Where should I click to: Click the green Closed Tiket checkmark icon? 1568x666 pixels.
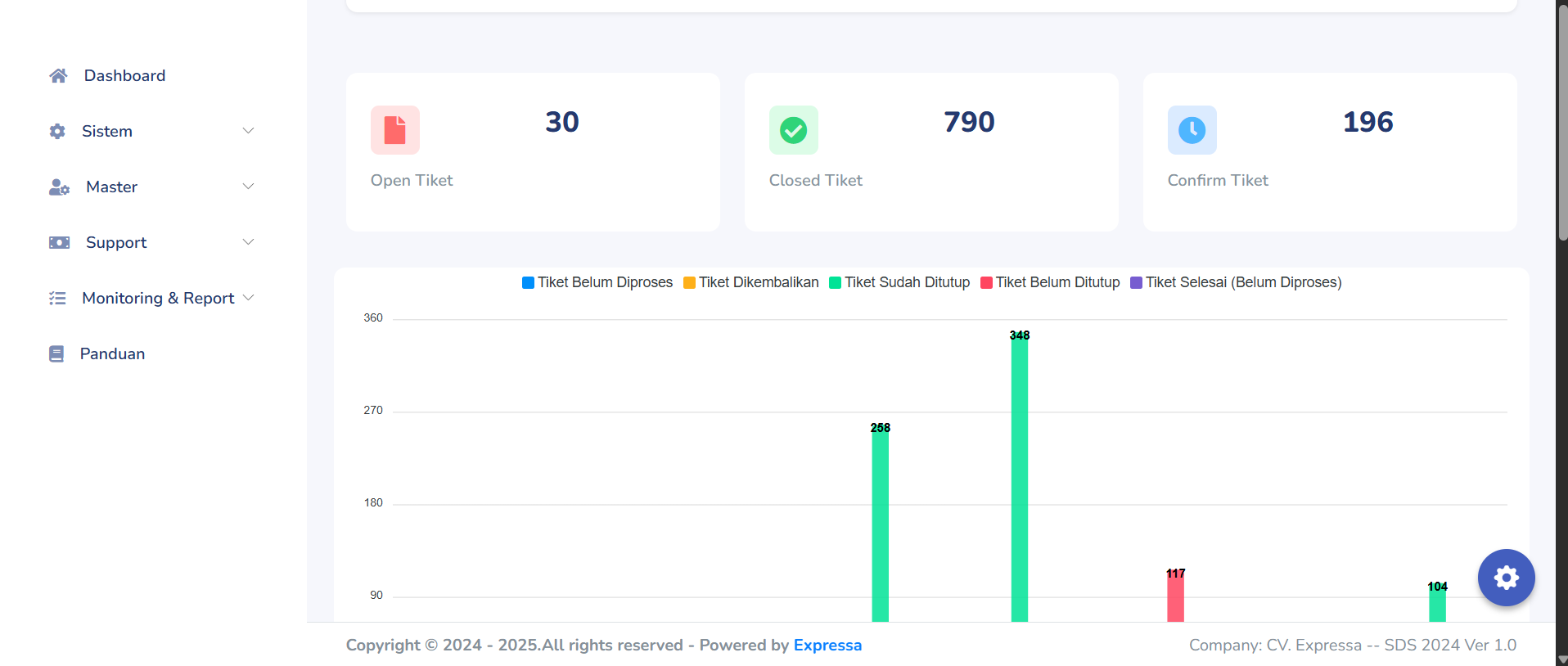(793, 130)
